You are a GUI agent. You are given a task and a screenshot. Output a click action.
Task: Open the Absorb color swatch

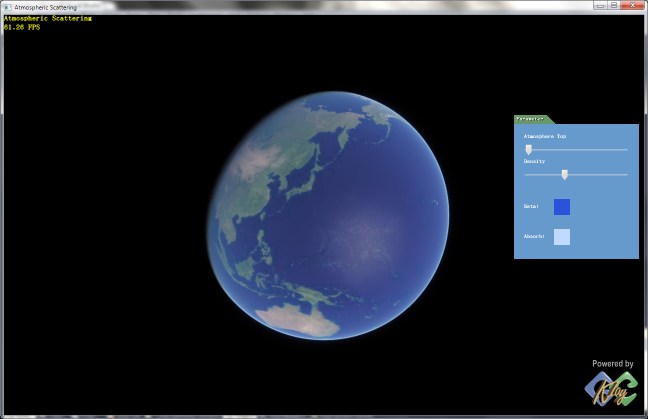point(562,237)
